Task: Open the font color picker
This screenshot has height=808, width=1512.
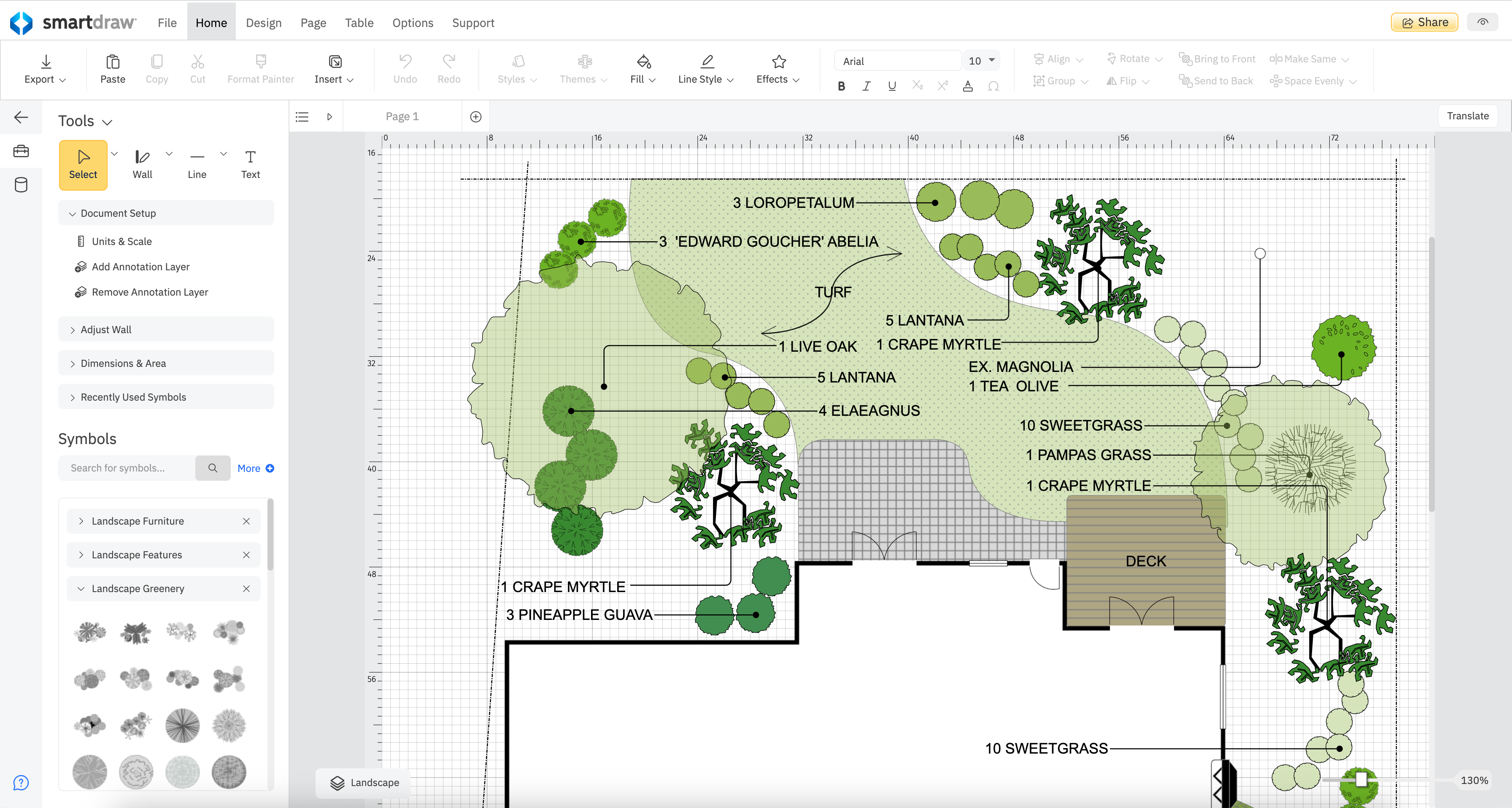Action: [x=968, y=86]
